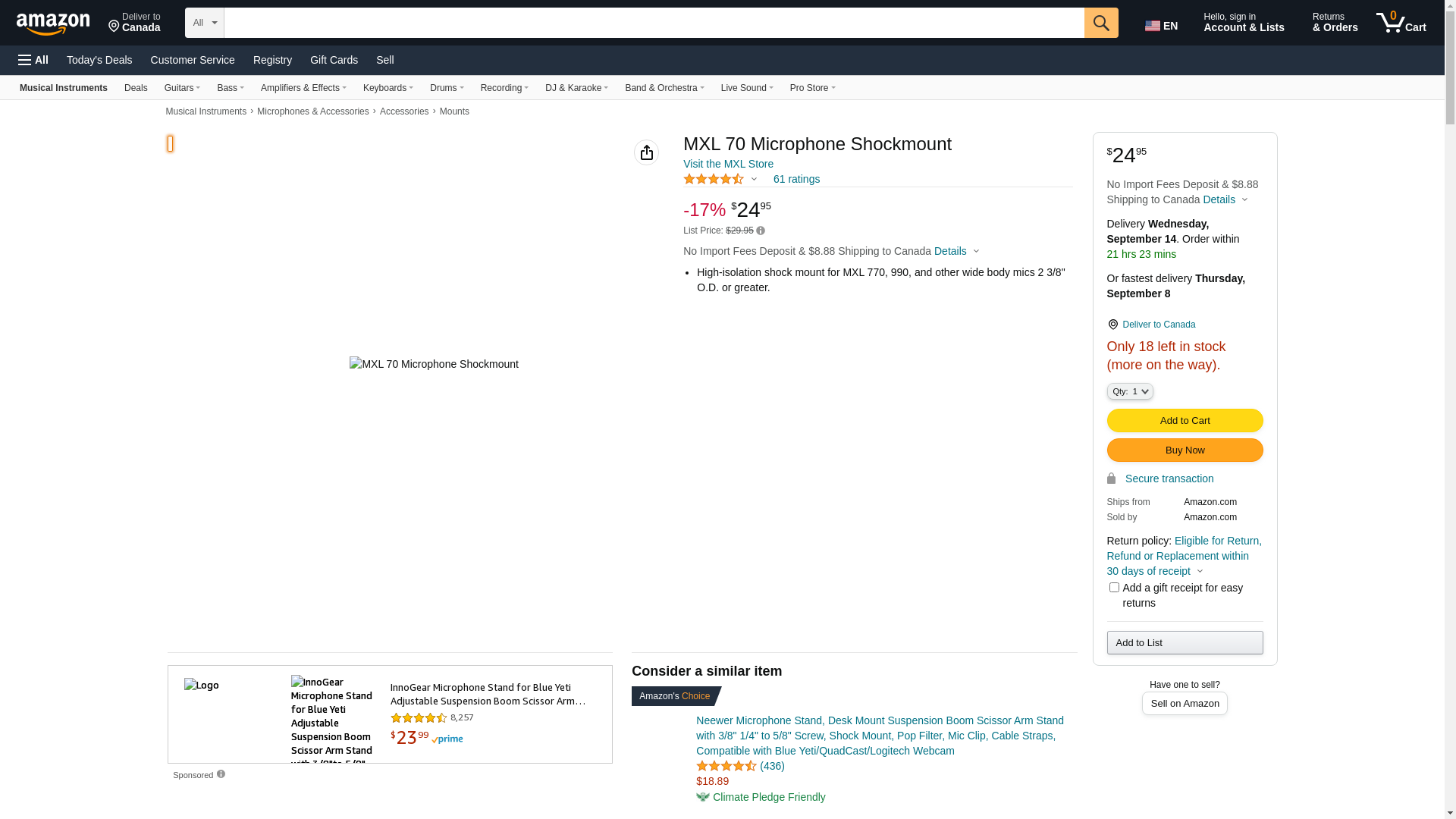Expand shipping Details in the buy box
Screen dimensions: 1456x819
(x=1225, y=200)
